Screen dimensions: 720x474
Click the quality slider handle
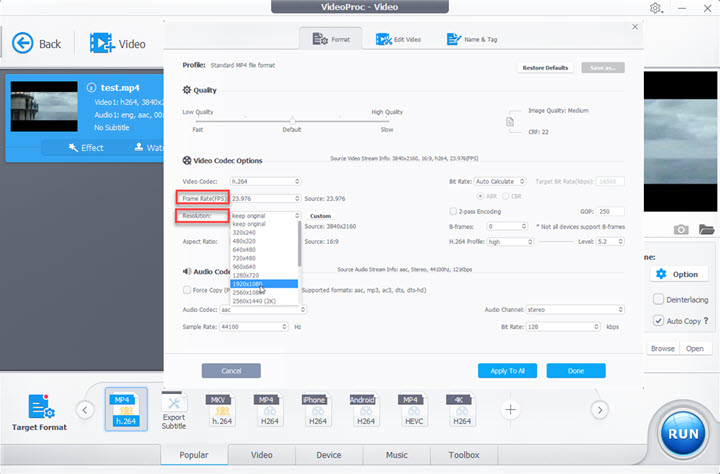(x=292, y=121)
